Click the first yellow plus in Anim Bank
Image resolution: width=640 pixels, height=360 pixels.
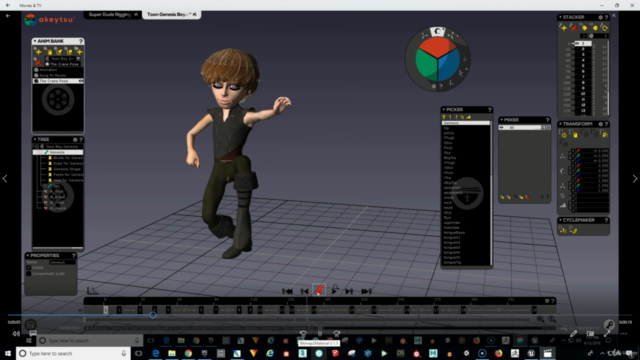pos(38,52)
